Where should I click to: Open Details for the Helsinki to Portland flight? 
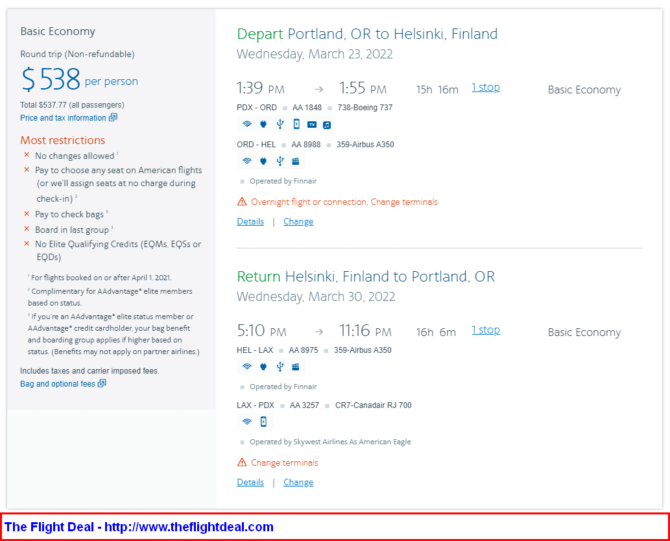point(250,482)
